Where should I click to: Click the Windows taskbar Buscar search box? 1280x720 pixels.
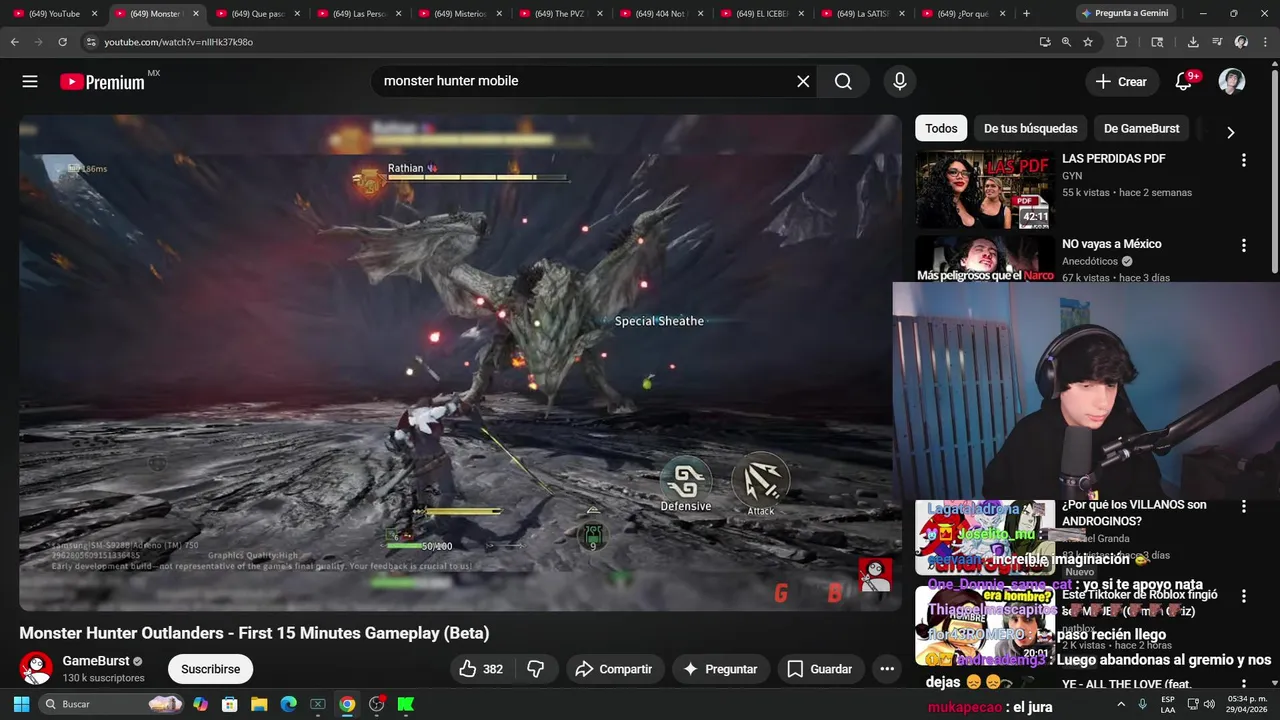tap(110, 704)
